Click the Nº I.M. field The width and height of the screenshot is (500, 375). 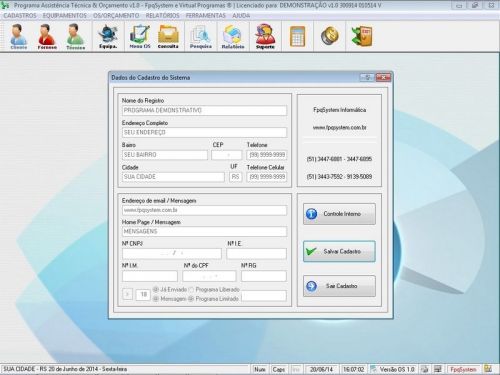point(150,276)
